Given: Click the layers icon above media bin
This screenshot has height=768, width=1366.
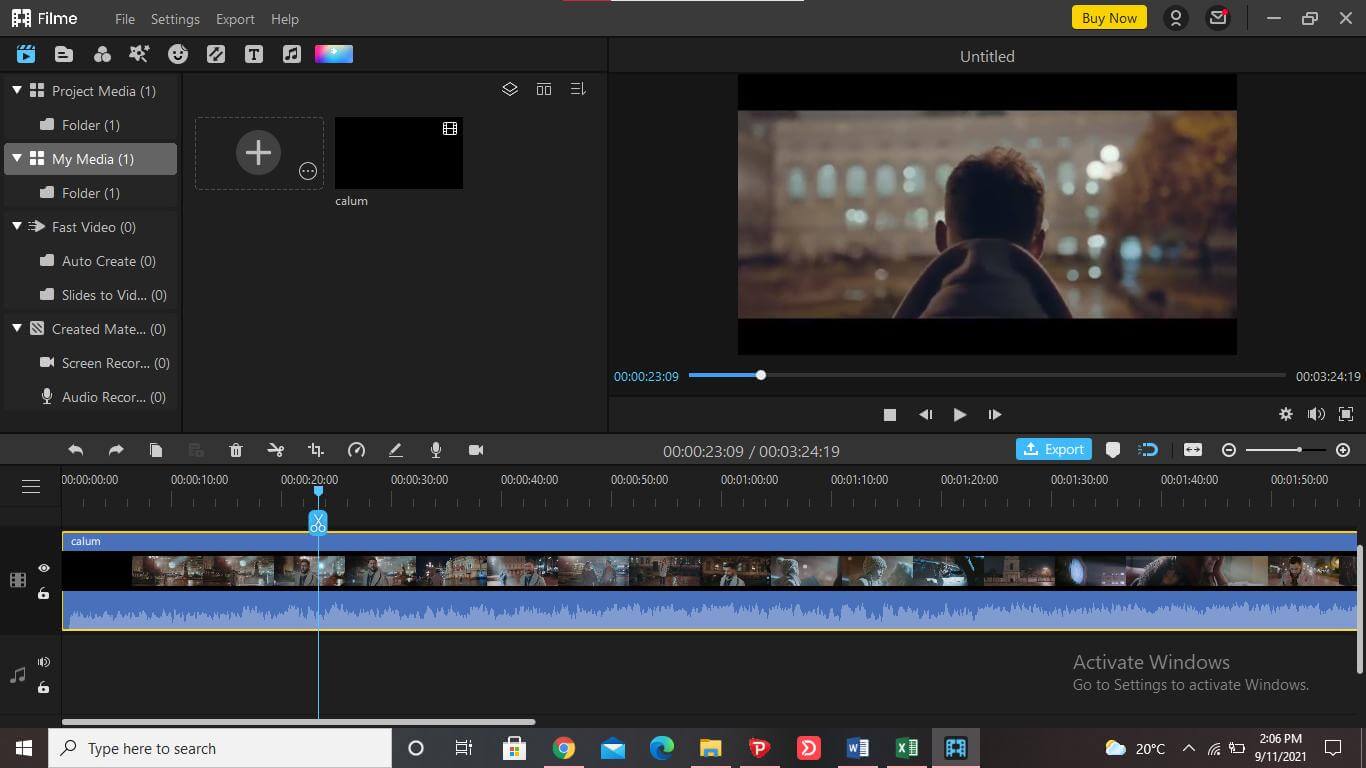Looking at the screenshot, I should [x=510, y=89].
